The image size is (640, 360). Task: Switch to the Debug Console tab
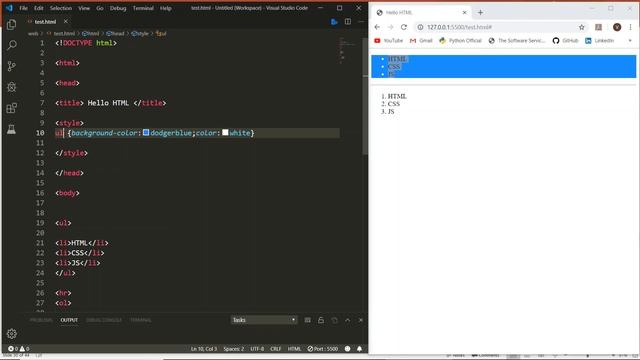(x=104, y=320)
